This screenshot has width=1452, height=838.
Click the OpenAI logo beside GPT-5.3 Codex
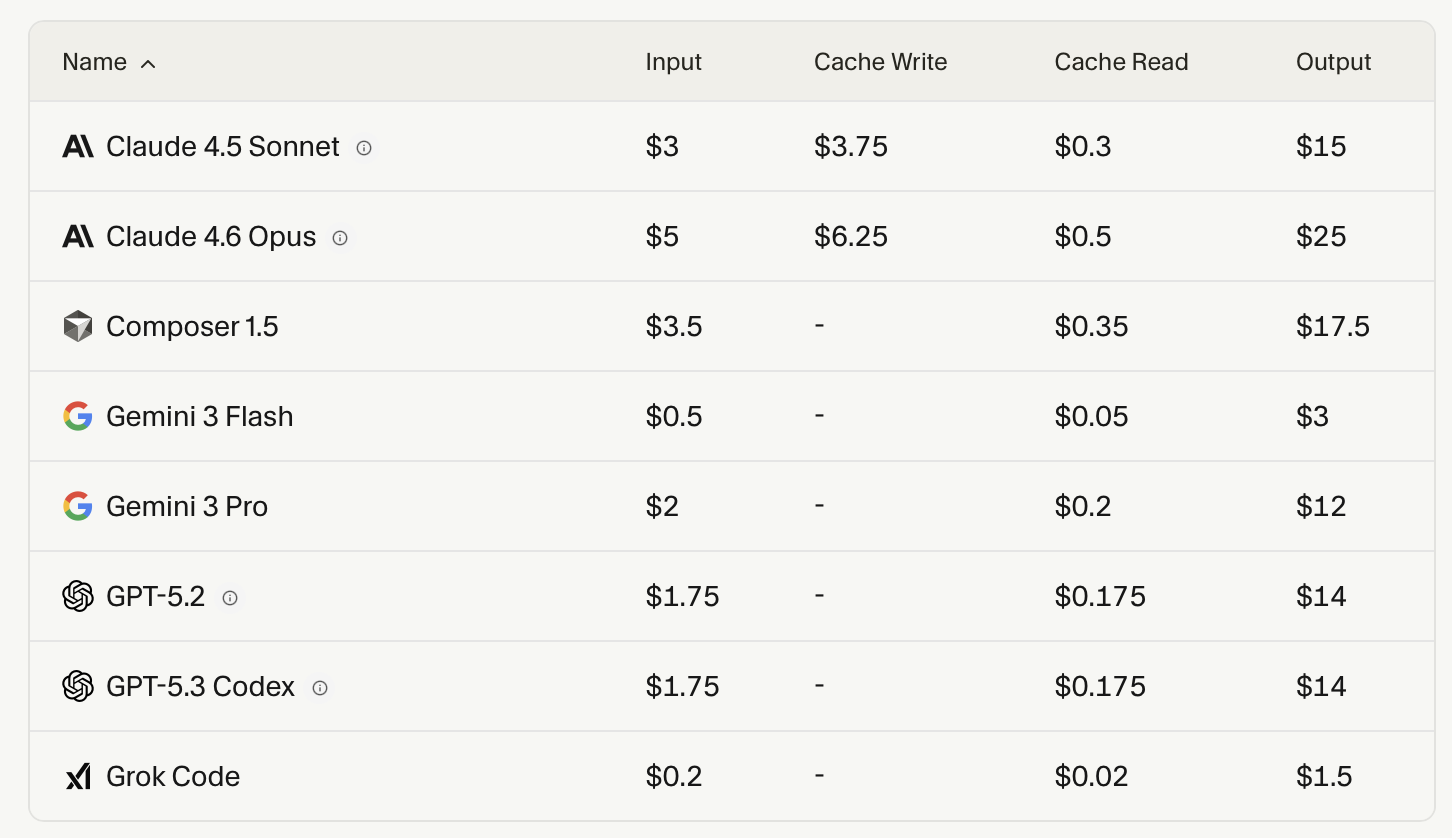coord(77,687)
